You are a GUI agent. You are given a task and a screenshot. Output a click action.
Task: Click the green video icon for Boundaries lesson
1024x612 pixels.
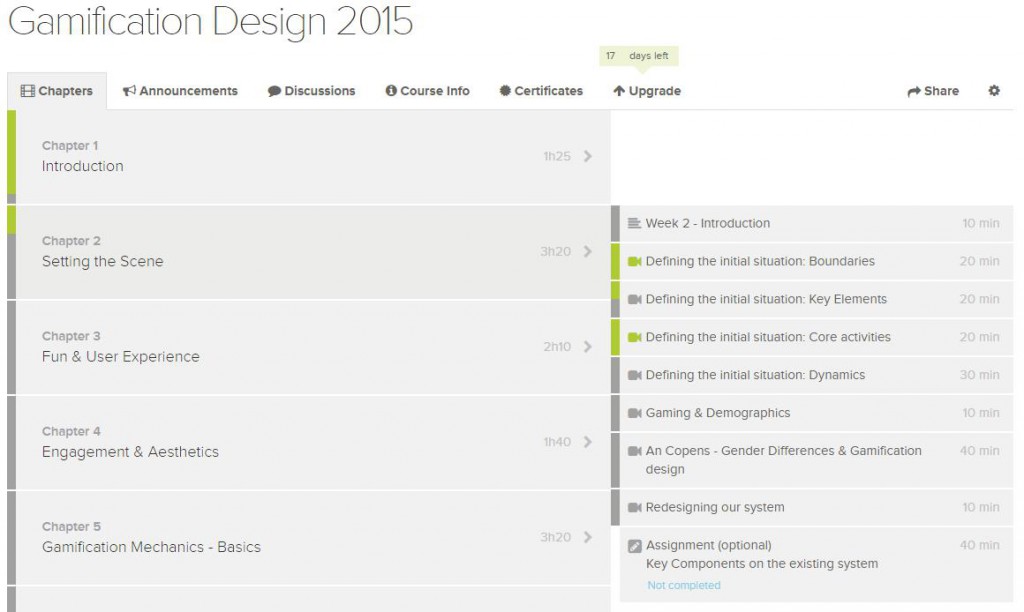click(634, 261)
